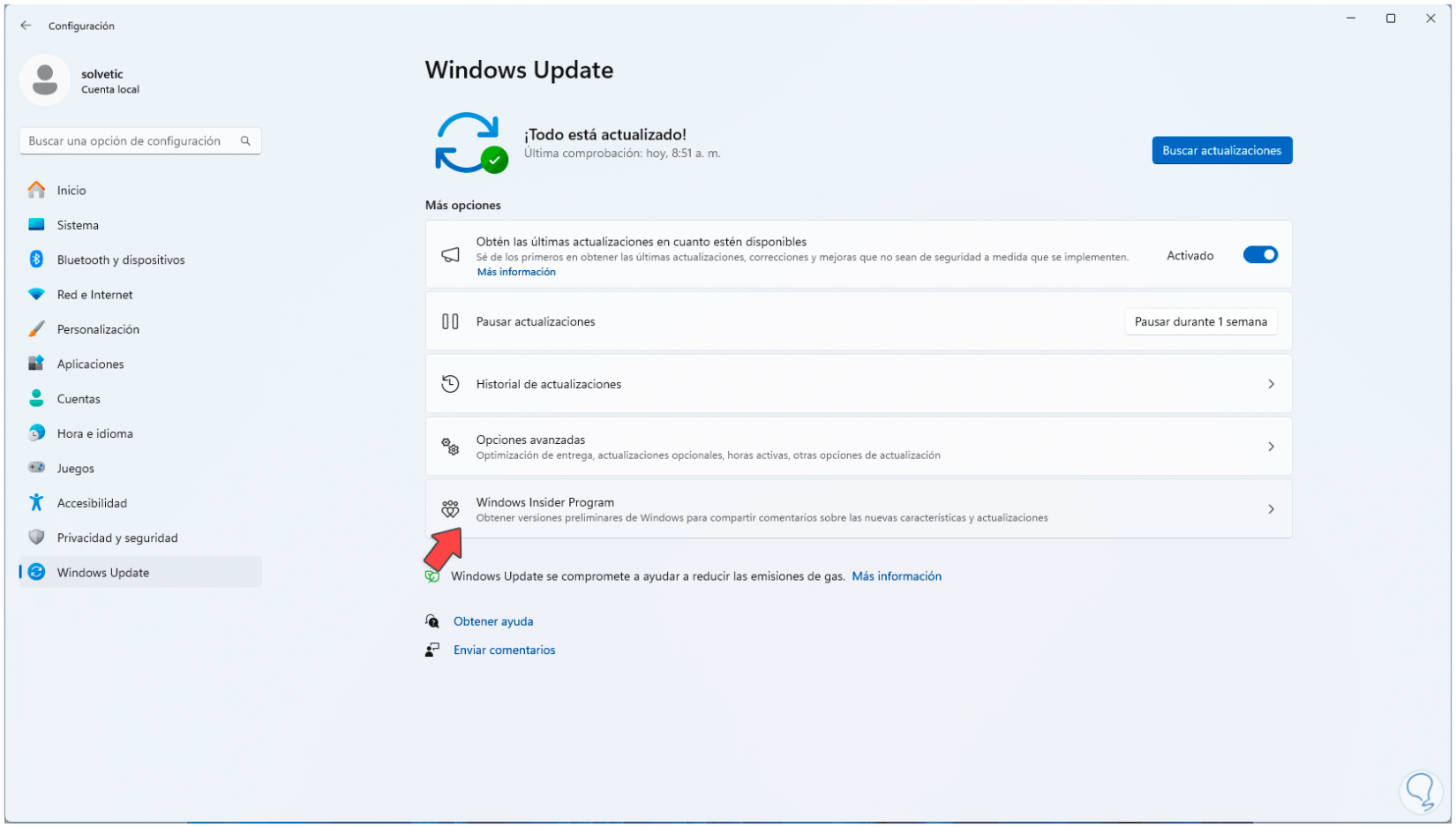The image size is (1456, 827).
Task: Click the Windows Update sidebar sync icon
Action: coord(36,572)
